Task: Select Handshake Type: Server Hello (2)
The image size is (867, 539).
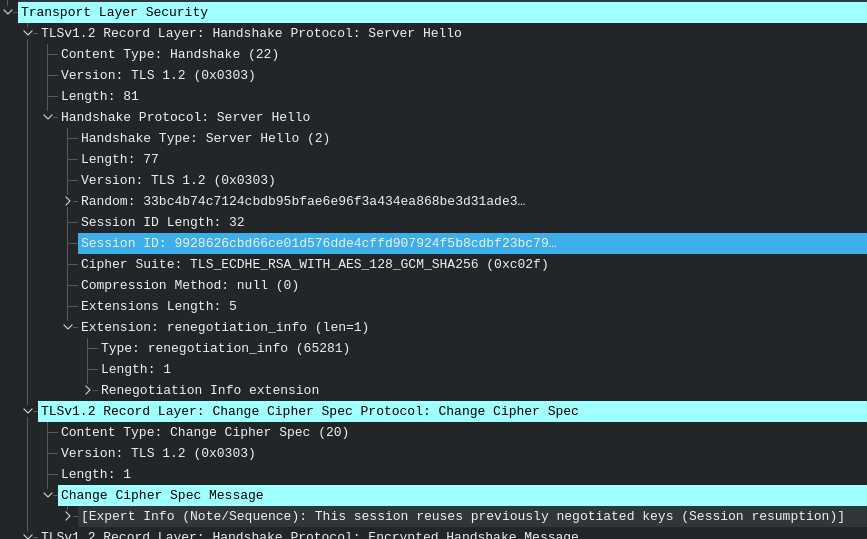Action: click(205, 138)
